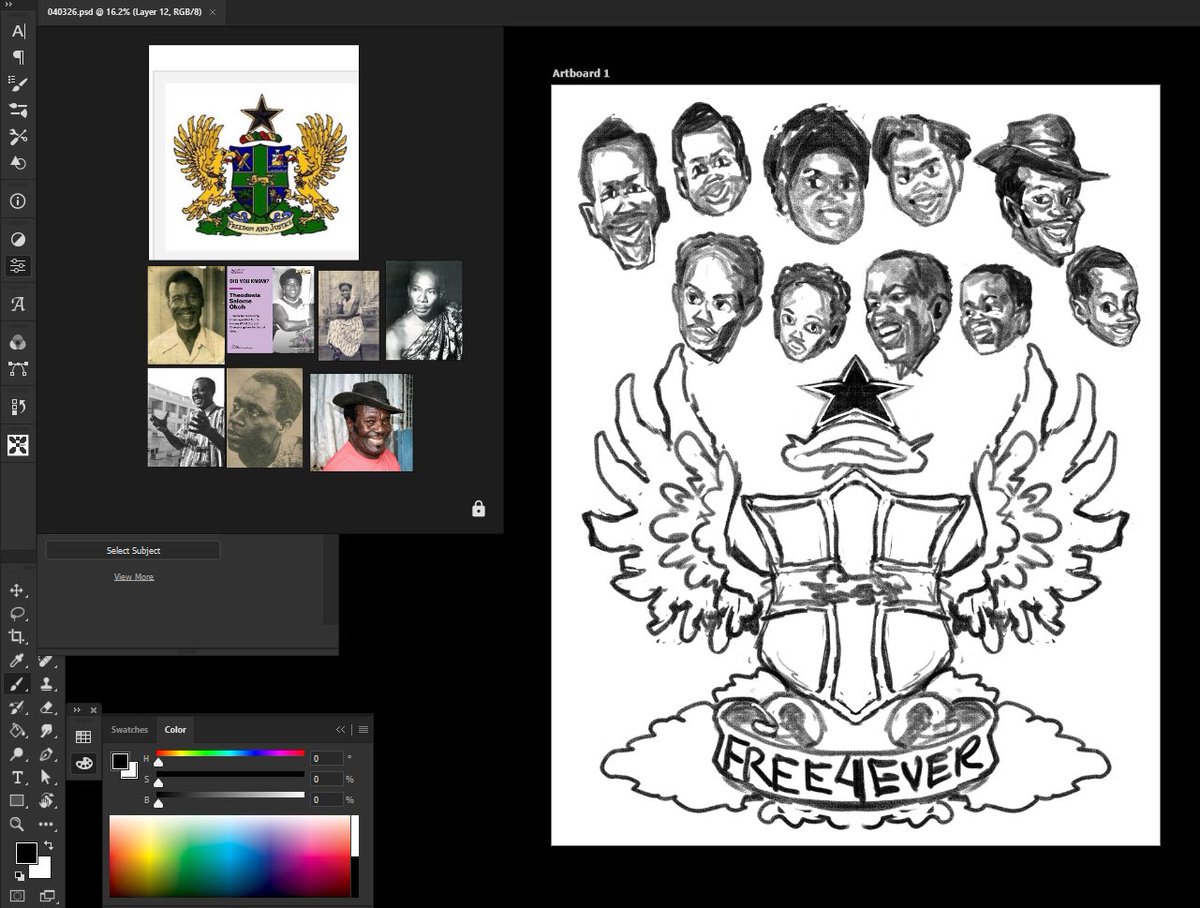1200x908 pixels.
Task: Select the Eyedropper tool
Action: 17,661
